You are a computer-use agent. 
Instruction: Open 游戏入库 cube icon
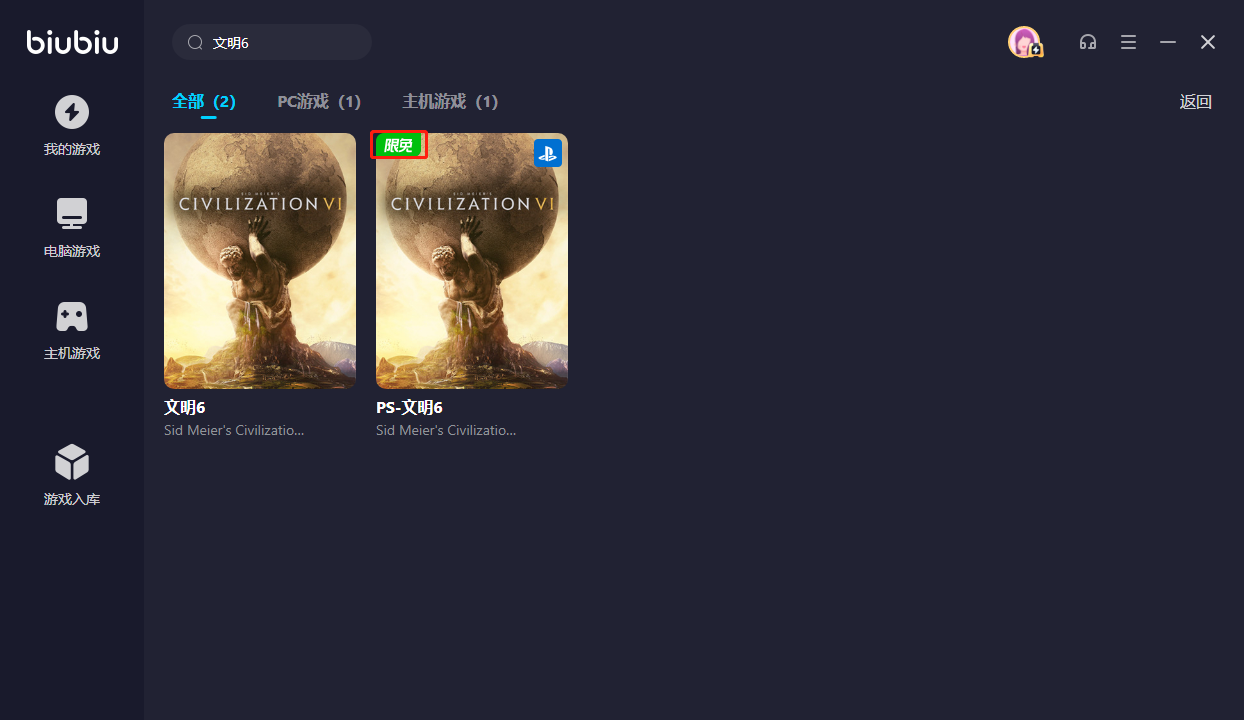coord(72,462)
